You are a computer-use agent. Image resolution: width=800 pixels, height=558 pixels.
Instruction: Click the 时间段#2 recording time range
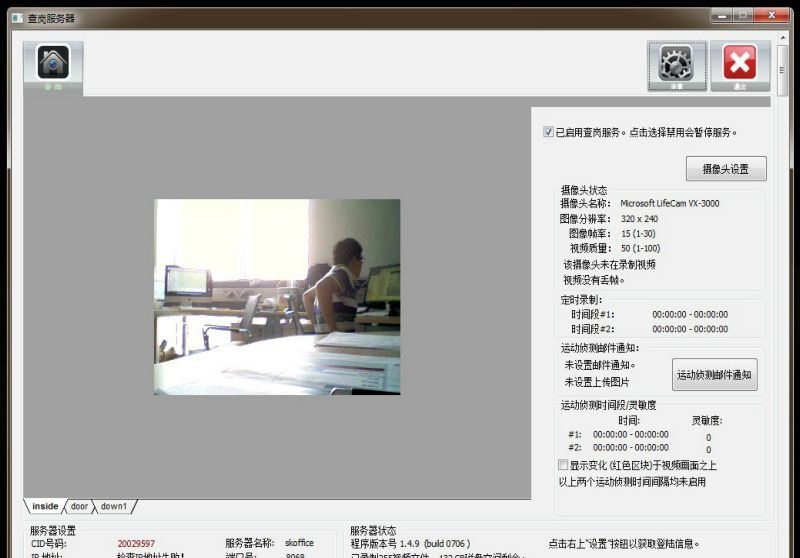coord(690,329)
